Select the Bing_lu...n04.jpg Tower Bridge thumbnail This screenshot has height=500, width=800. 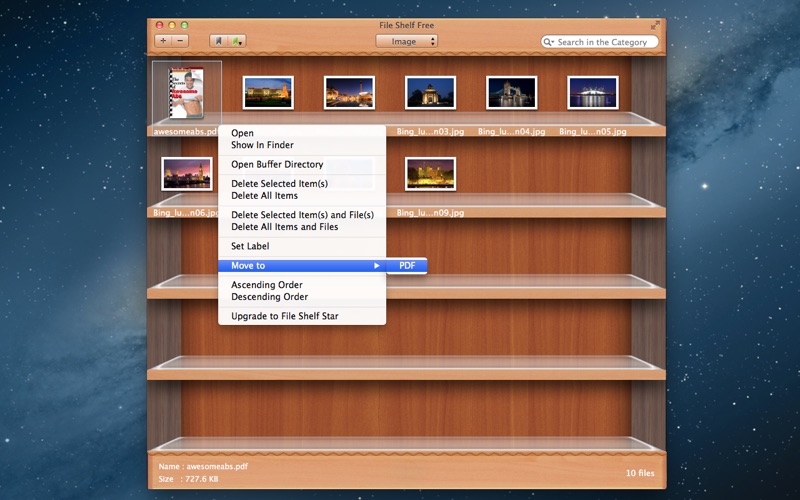pos(511,92)
